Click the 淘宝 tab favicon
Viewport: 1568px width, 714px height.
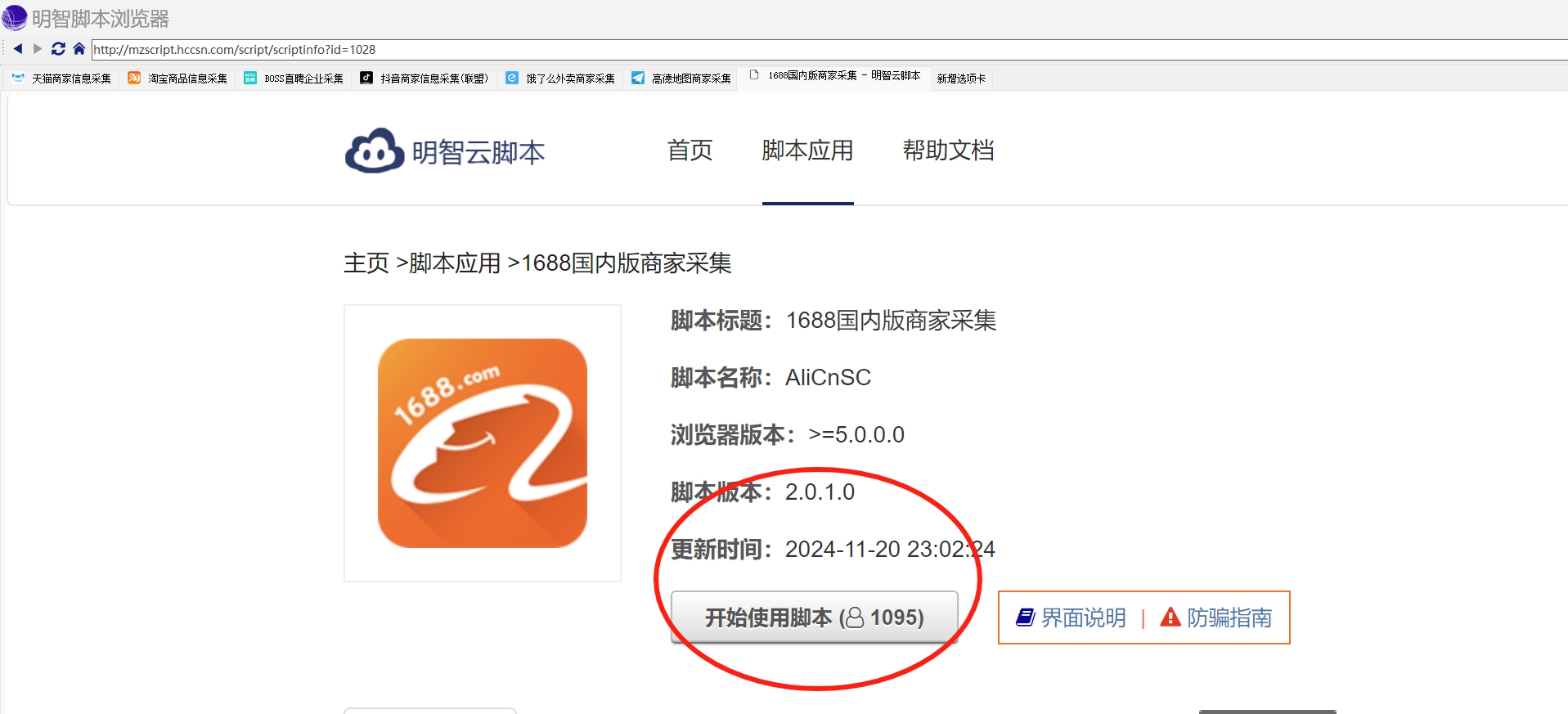pos(134,78)
